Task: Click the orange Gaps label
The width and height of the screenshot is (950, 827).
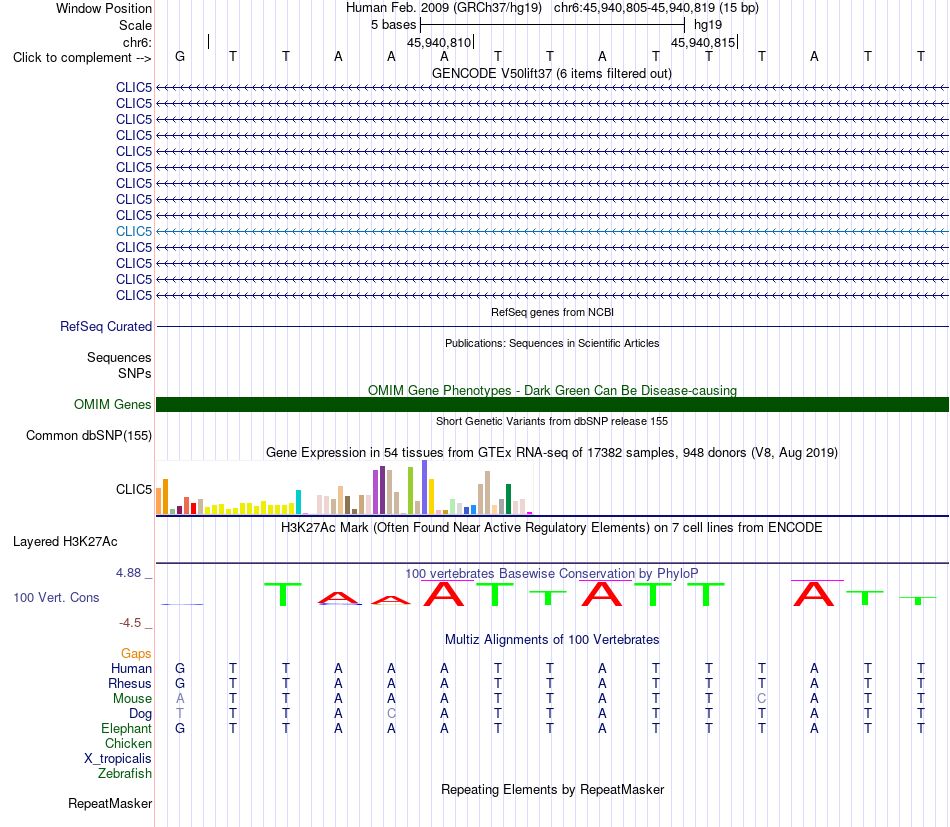Action: (x=136, y=653)
